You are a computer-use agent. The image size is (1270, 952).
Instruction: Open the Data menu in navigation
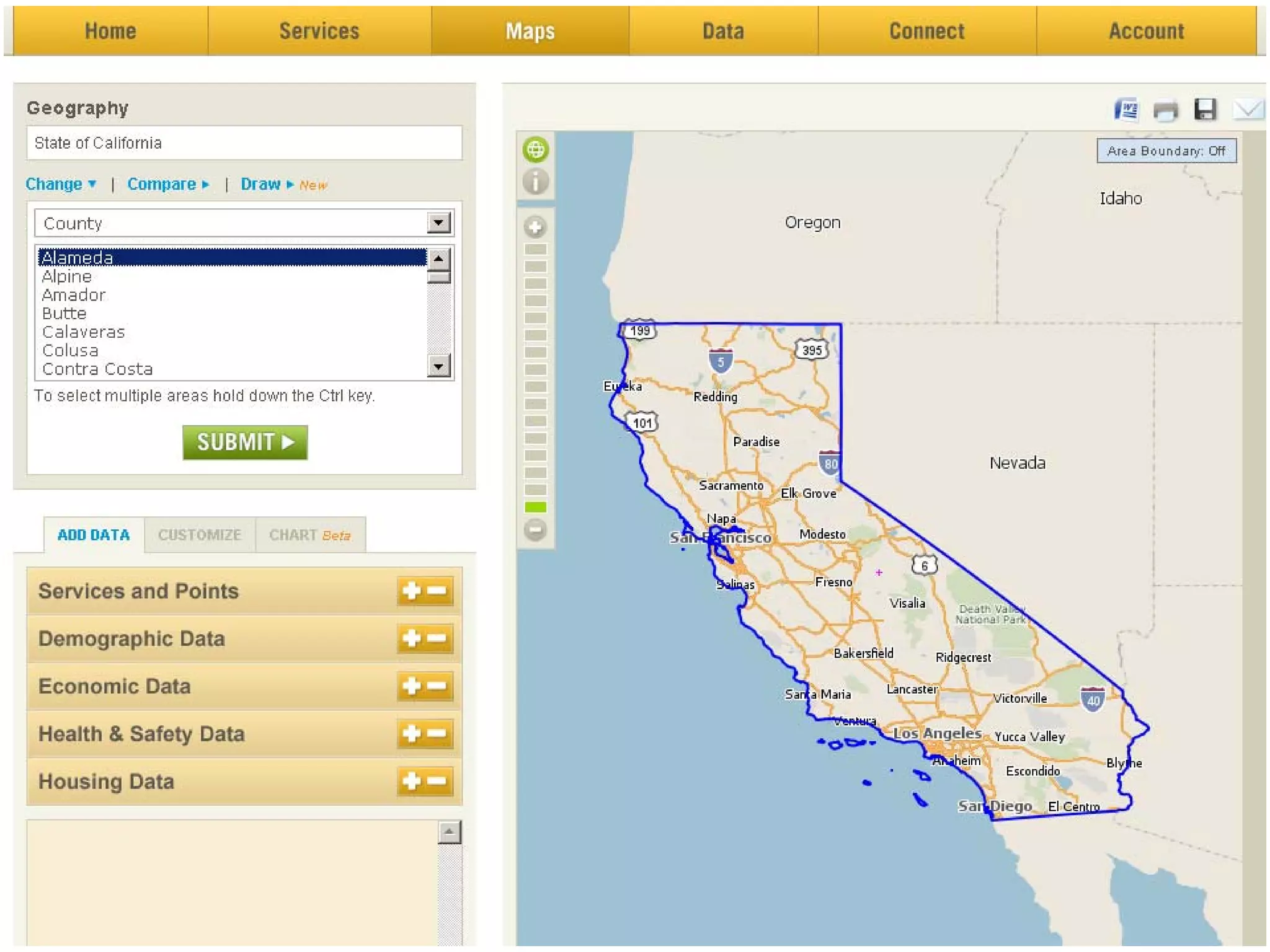point(722,31)
